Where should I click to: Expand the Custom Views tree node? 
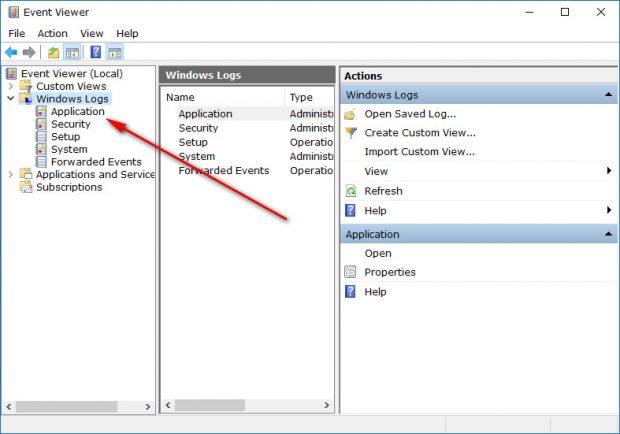pos(11,86)
